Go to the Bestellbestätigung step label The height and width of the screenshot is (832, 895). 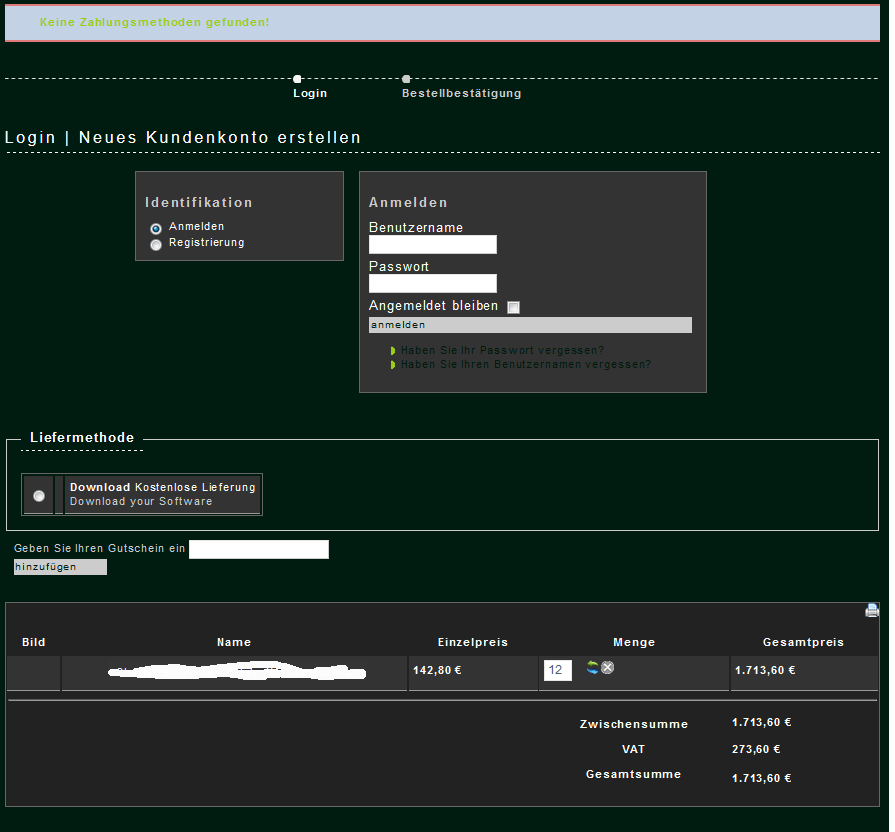tap(461, 94)
